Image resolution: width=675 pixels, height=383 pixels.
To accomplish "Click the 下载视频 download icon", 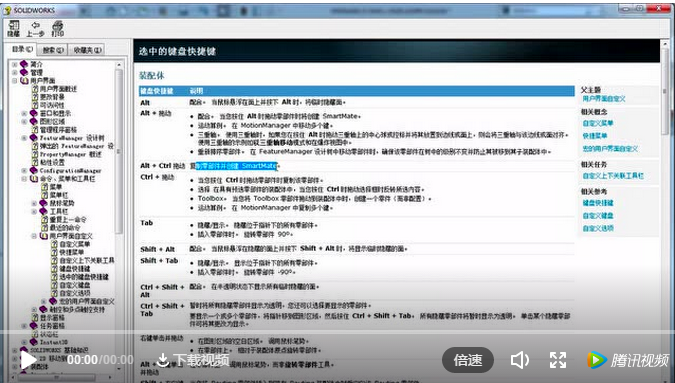I will pos(162,360).
